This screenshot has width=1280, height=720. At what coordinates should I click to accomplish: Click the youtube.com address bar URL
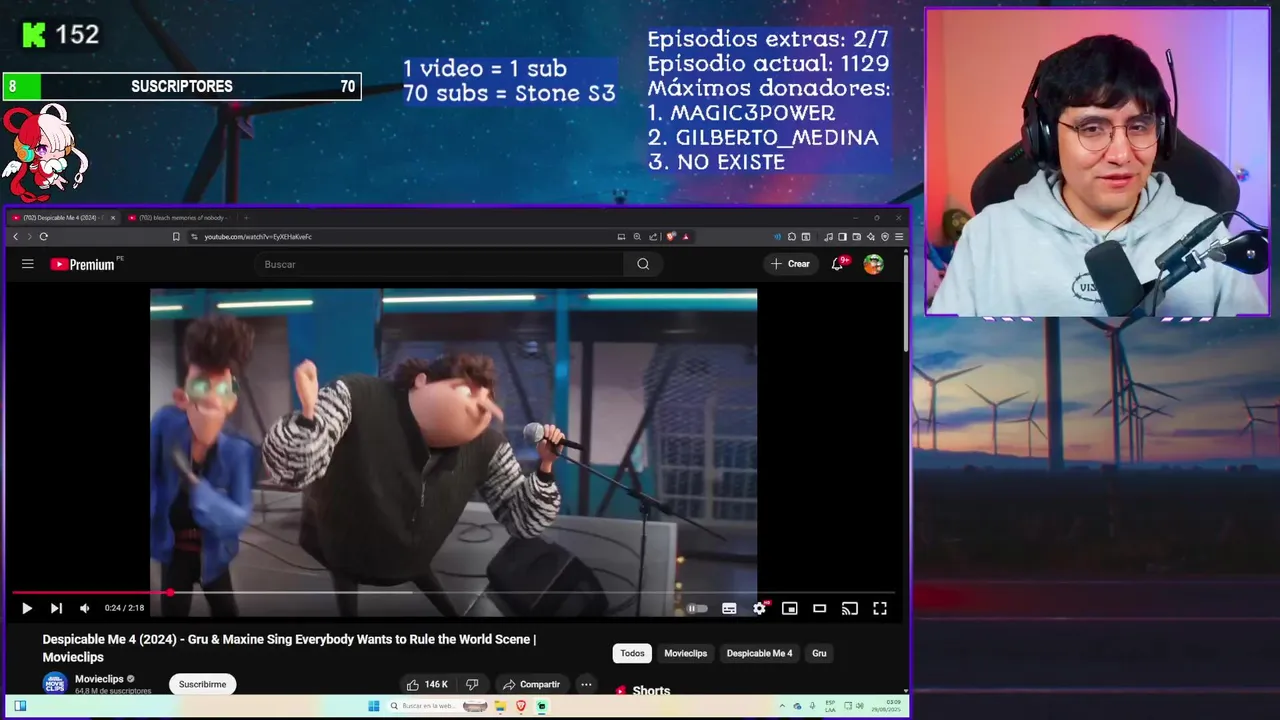point(258,237)
